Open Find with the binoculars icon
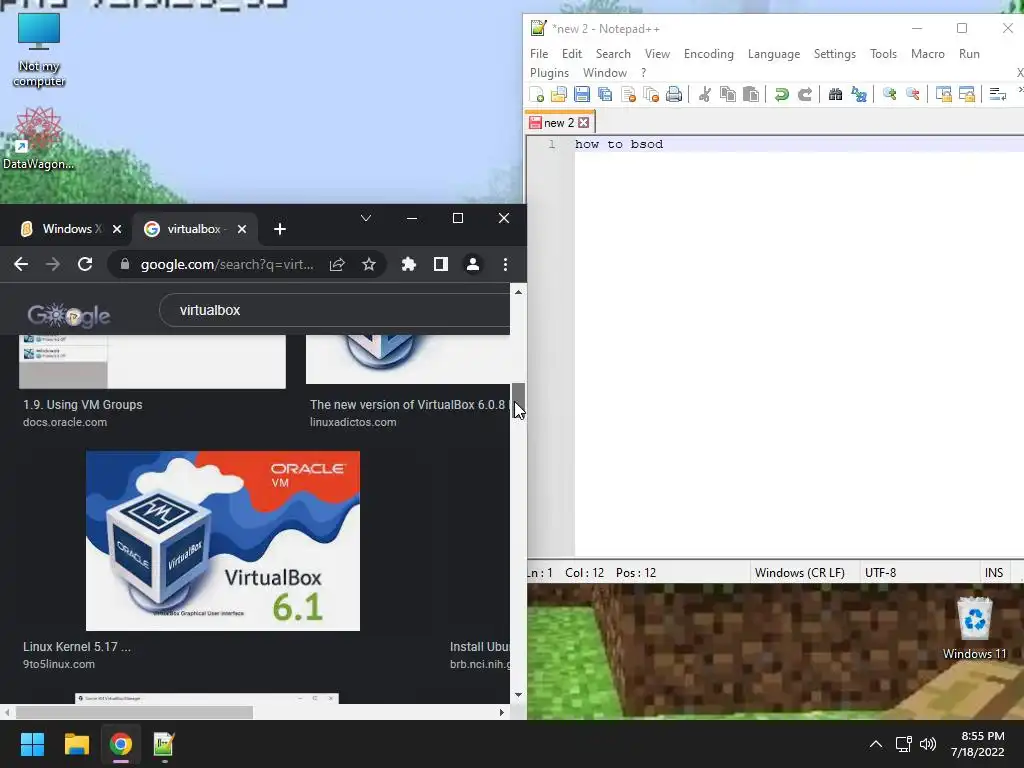The height and width of the screenshot is (768, 1024). [835, 95]
